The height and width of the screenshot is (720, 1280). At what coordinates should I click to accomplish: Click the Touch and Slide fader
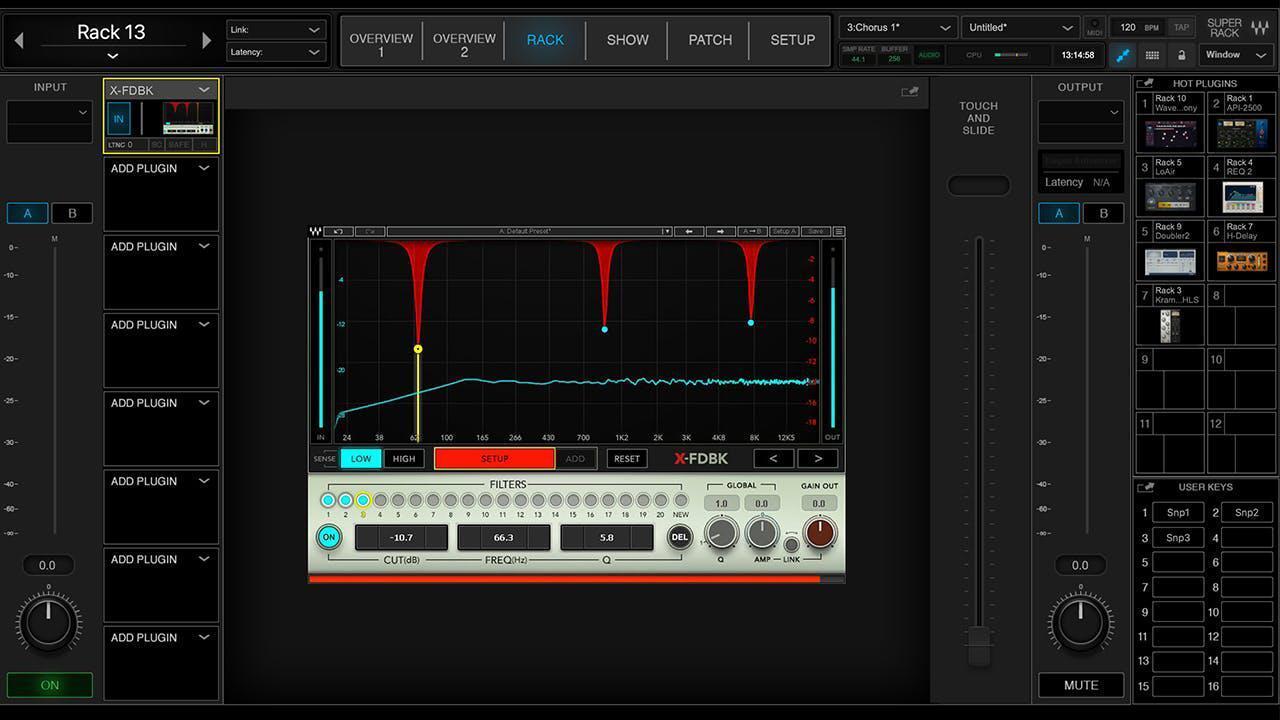(978, 184)
